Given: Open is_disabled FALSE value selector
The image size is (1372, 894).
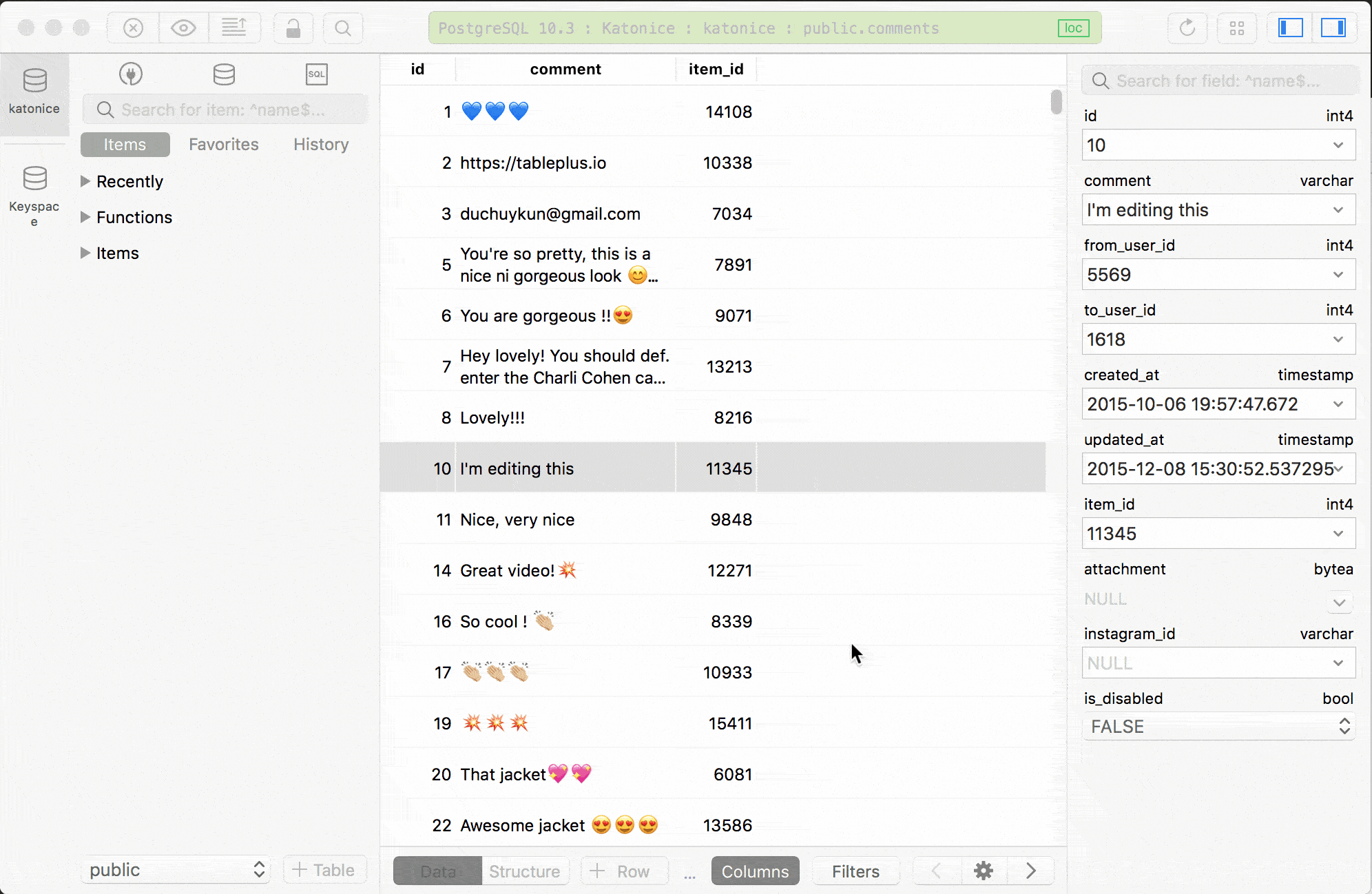Looking at the screenshot, I should [1218, 727].
